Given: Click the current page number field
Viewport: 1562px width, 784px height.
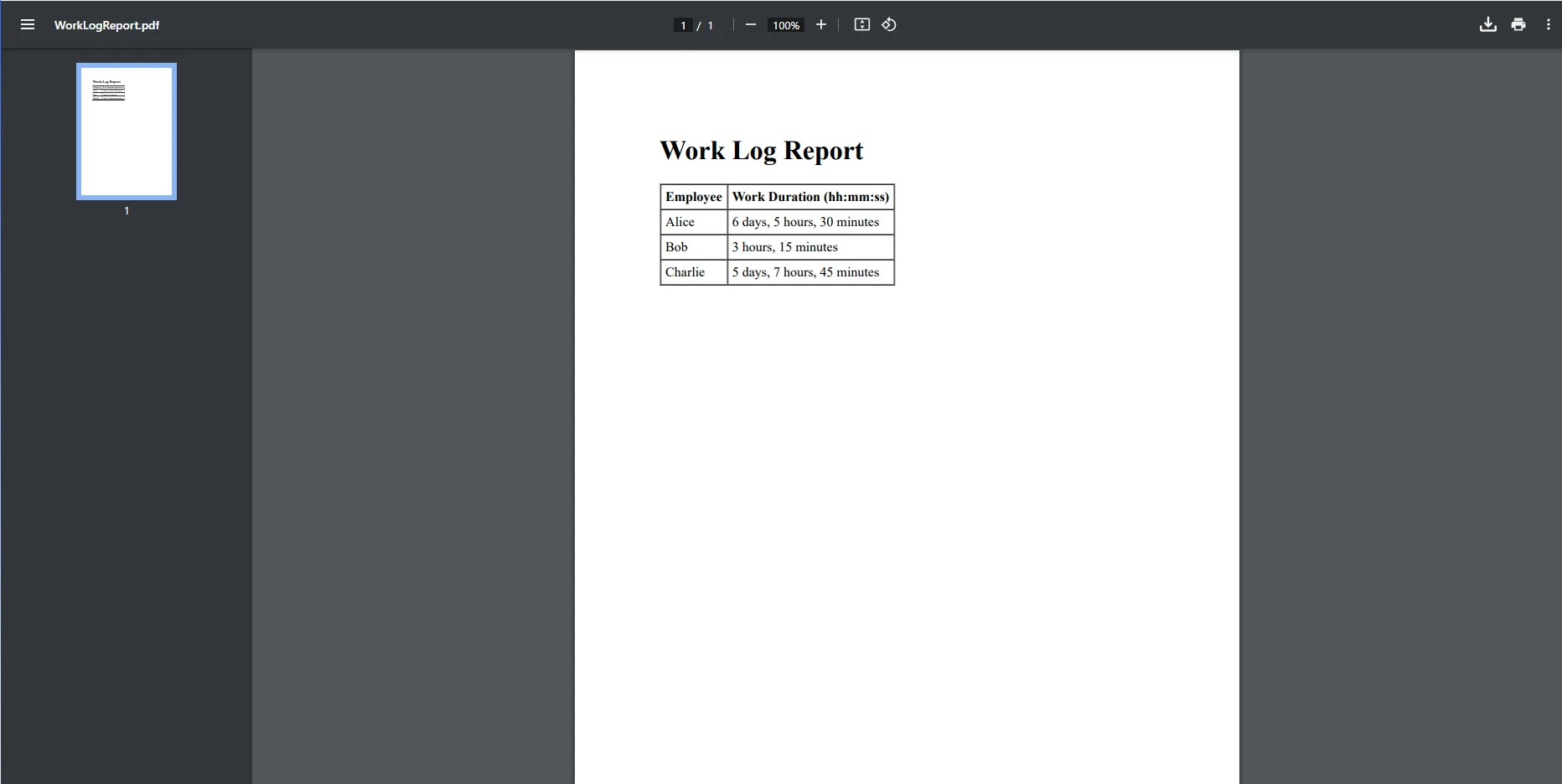Looking at the screenshot, I should coord(683,25).
